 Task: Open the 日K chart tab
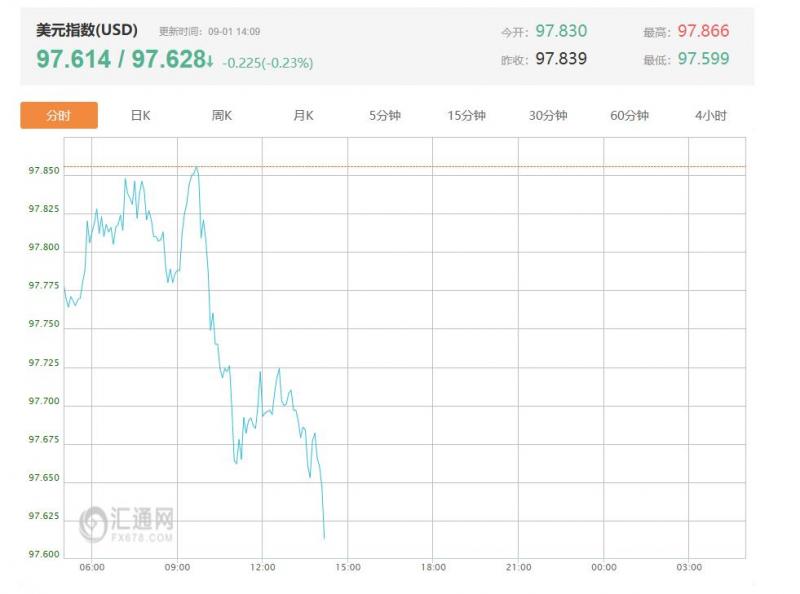(140, 115)
